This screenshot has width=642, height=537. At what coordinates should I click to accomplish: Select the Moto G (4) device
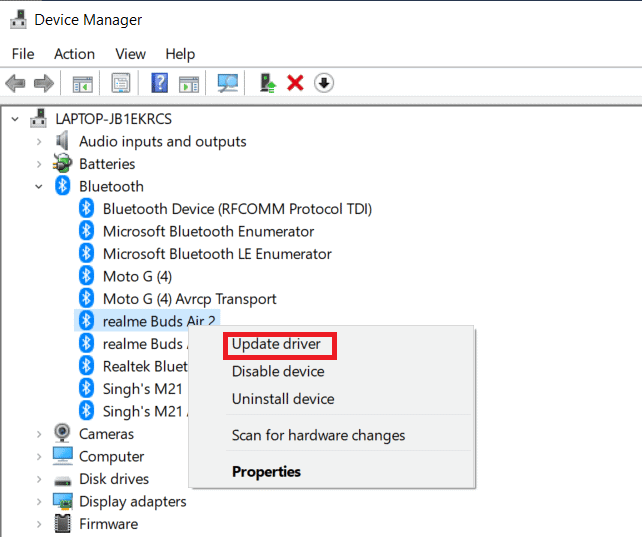tap(137, 276)
